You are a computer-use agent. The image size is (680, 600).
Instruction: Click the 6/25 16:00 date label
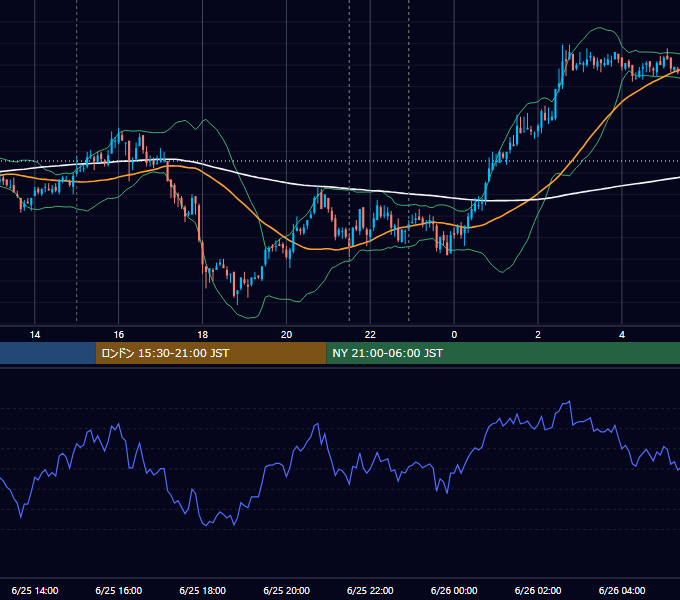click(x=119, y=590)
